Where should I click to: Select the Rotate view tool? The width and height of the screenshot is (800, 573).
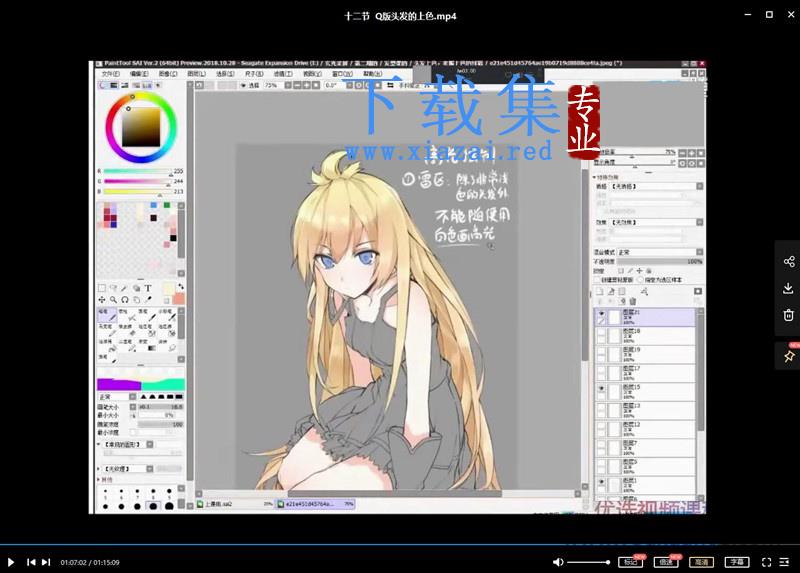coord(124,300)
